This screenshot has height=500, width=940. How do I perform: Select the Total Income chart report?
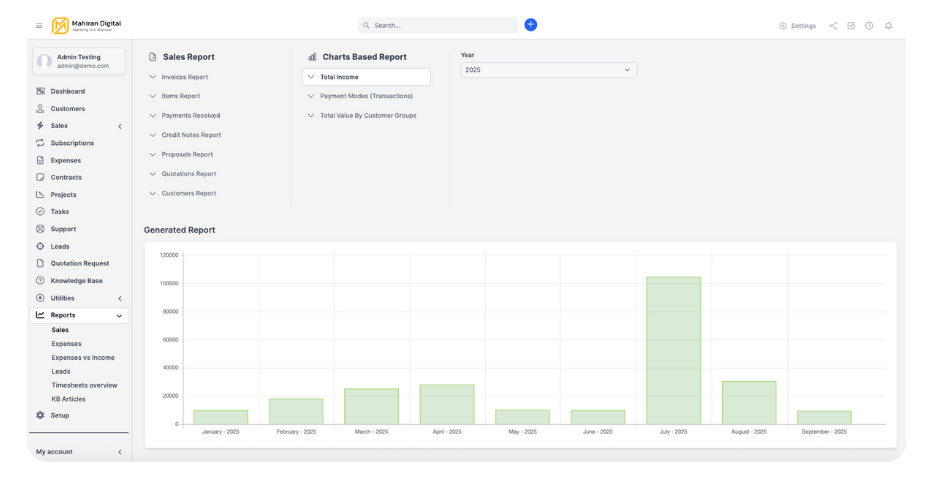tap(366, 77)
